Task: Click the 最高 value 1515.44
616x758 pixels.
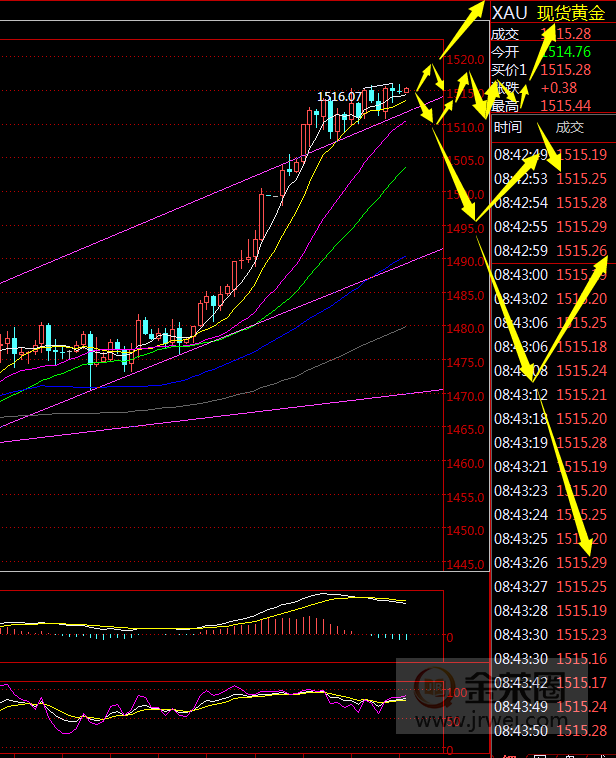Action: [565, 106]
